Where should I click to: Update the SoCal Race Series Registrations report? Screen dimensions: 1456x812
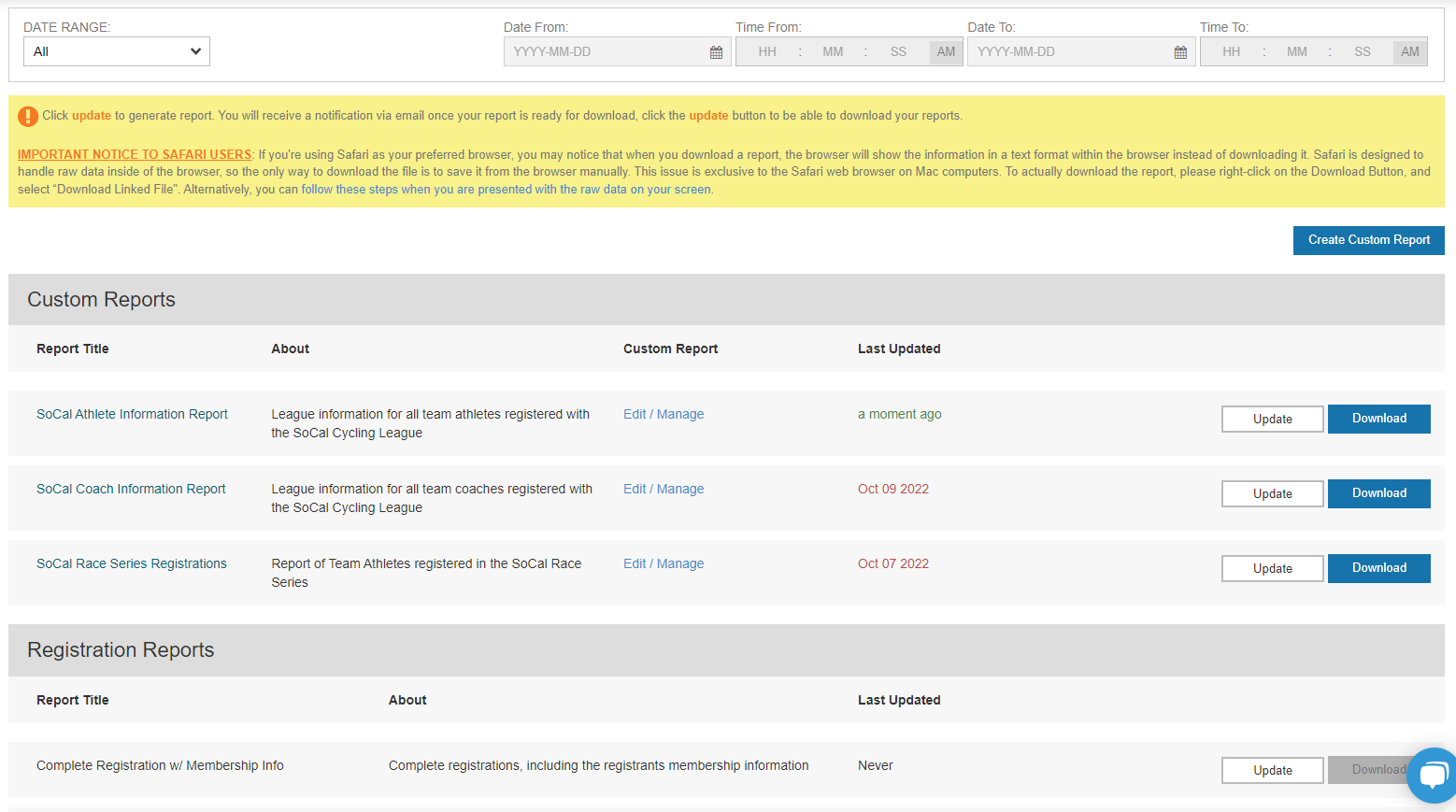1272,568
